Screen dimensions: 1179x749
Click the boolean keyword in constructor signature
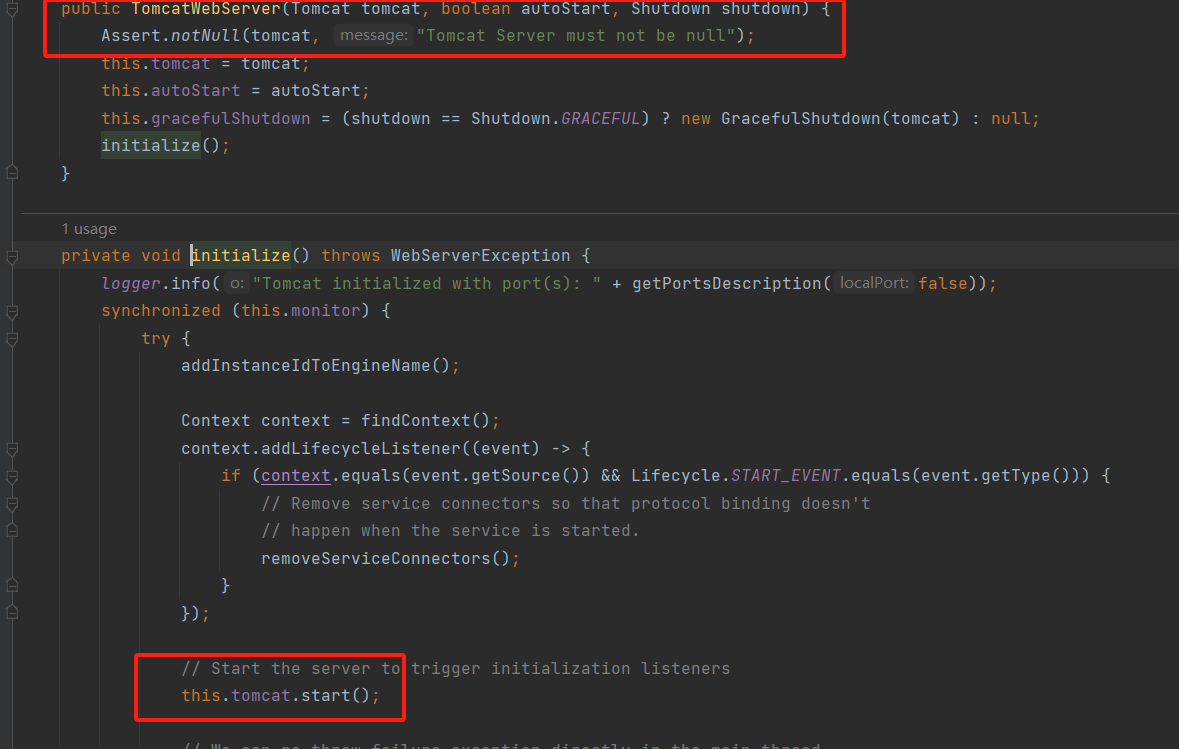tap(475, 9)
